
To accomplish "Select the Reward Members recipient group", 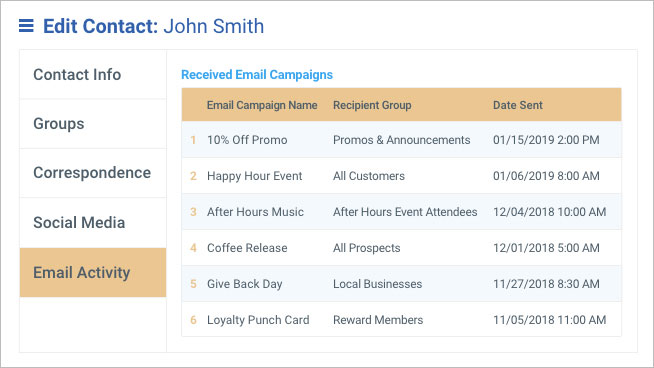I will coord(378,320).
